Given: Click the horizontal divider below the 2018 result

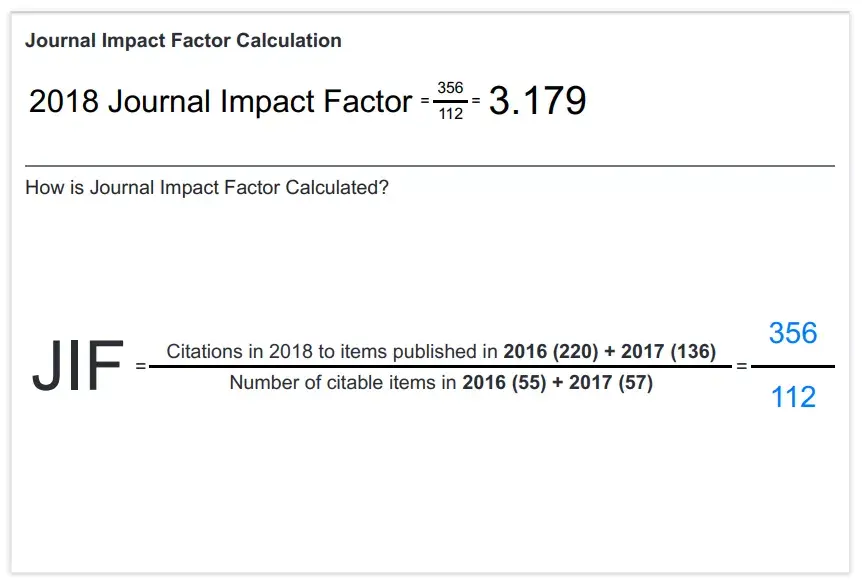Looking at the screenshot, I should click(x=430, y=166).
